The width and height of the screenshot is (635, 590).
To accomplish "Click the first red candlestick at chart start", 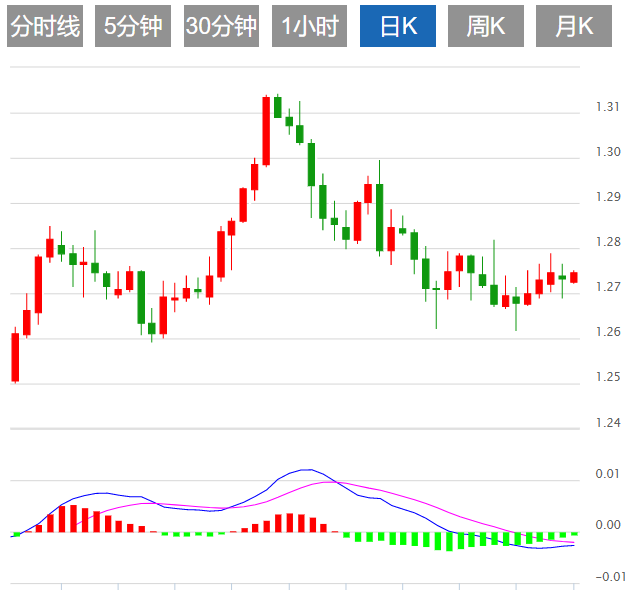I will 15,357.
